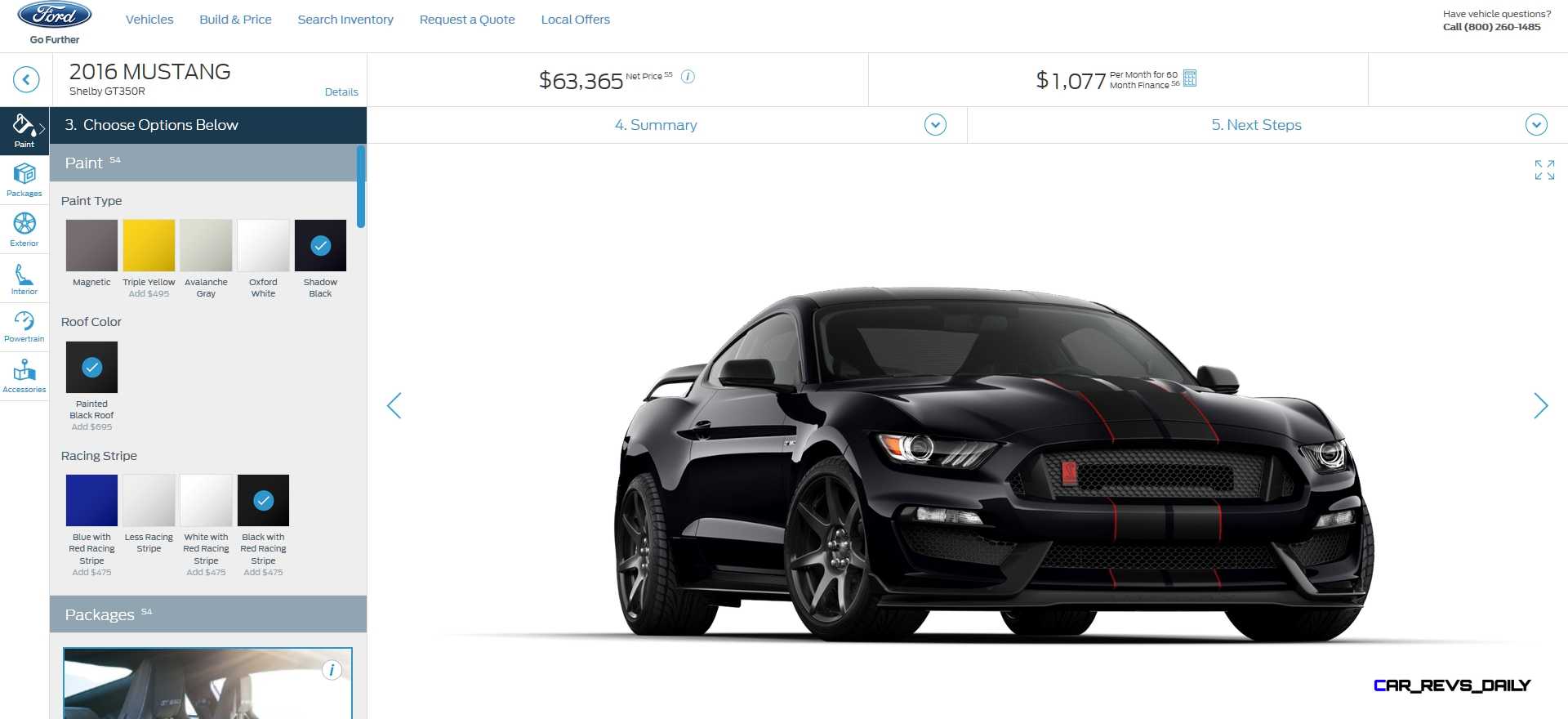Click the round back arrow button
Screen dimensions: 1568x719
26,79
